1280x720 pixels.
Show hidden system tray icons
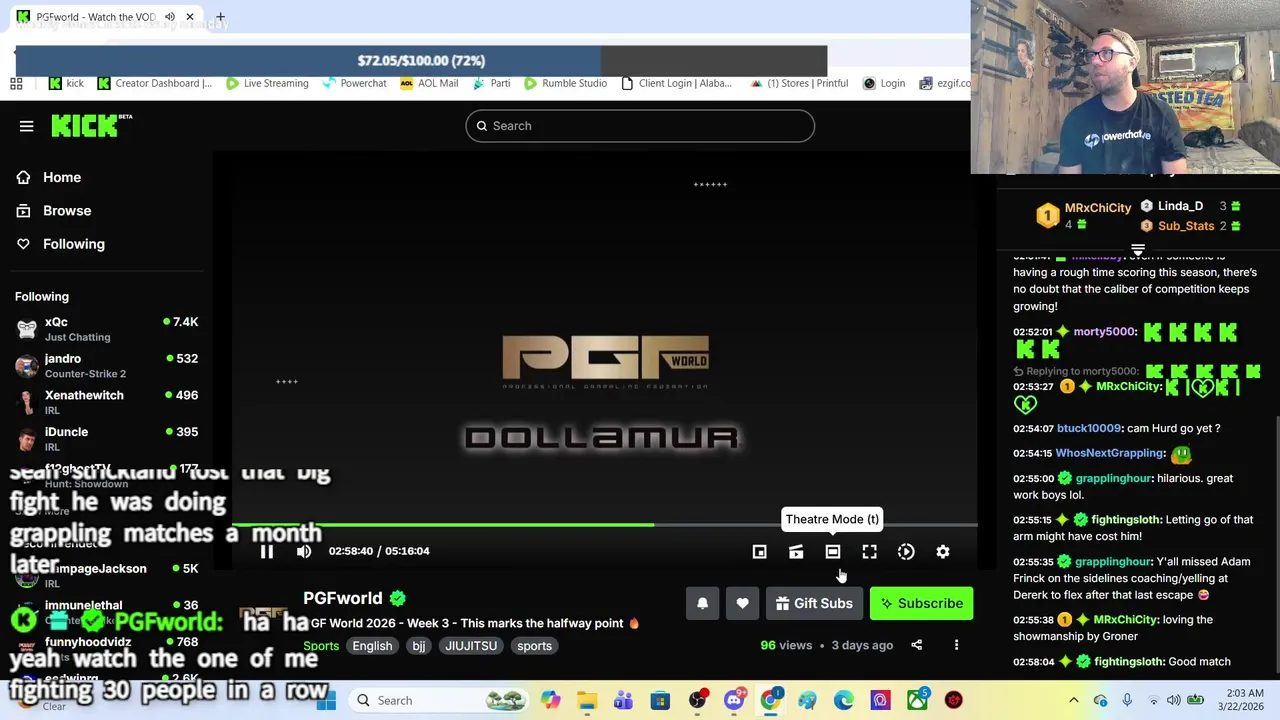[1074, 700]
